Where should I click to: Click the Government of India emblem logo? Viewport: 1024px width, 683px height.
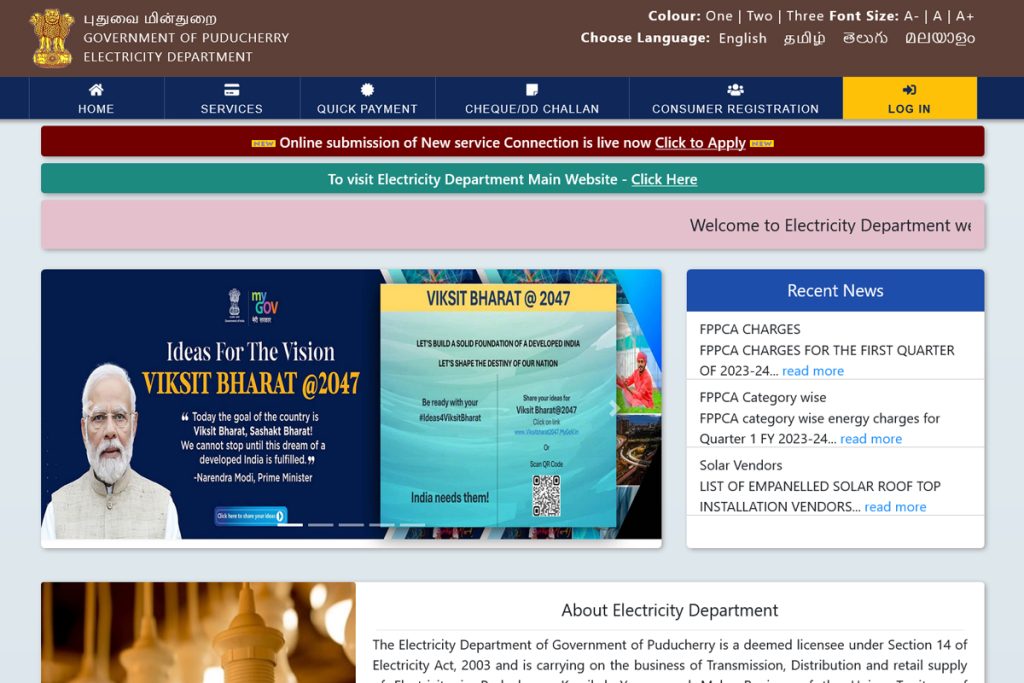click(x=52, y=38)
